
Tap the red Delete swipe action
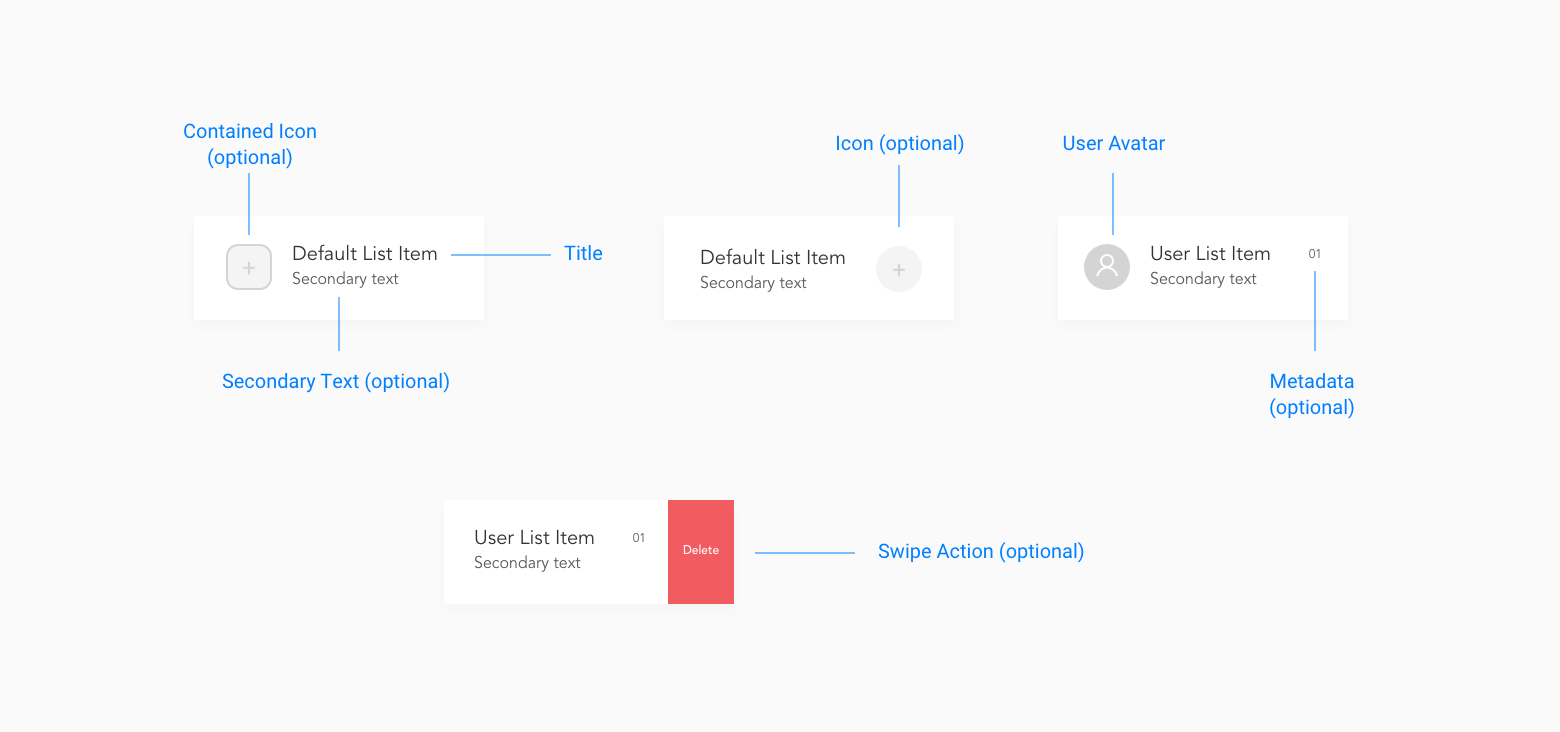[701, 552]
